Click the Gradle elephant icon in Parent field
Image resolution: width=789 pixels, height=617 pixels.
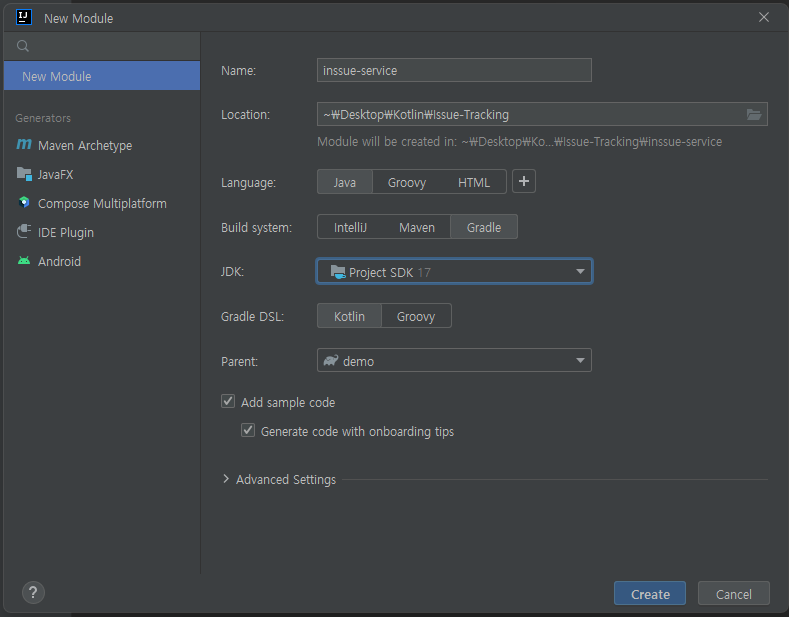coord(331,360)
